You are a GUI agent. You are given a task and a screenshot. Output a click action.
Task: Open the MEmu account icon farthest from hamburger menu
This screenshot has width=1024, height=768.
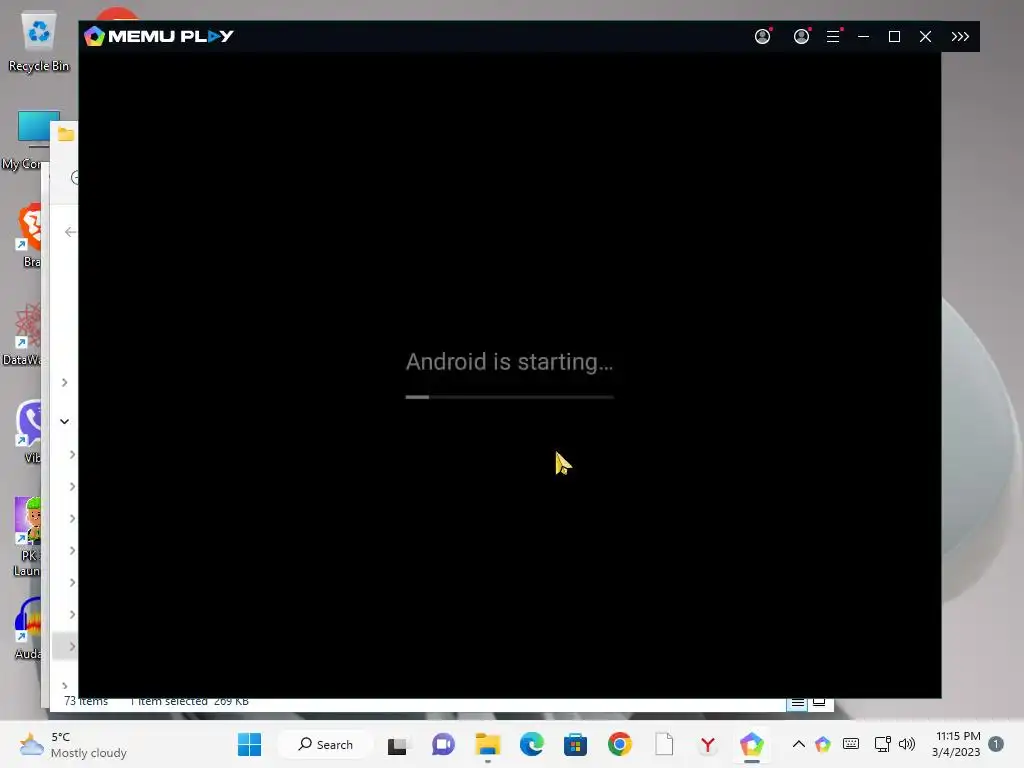point(763,36)
